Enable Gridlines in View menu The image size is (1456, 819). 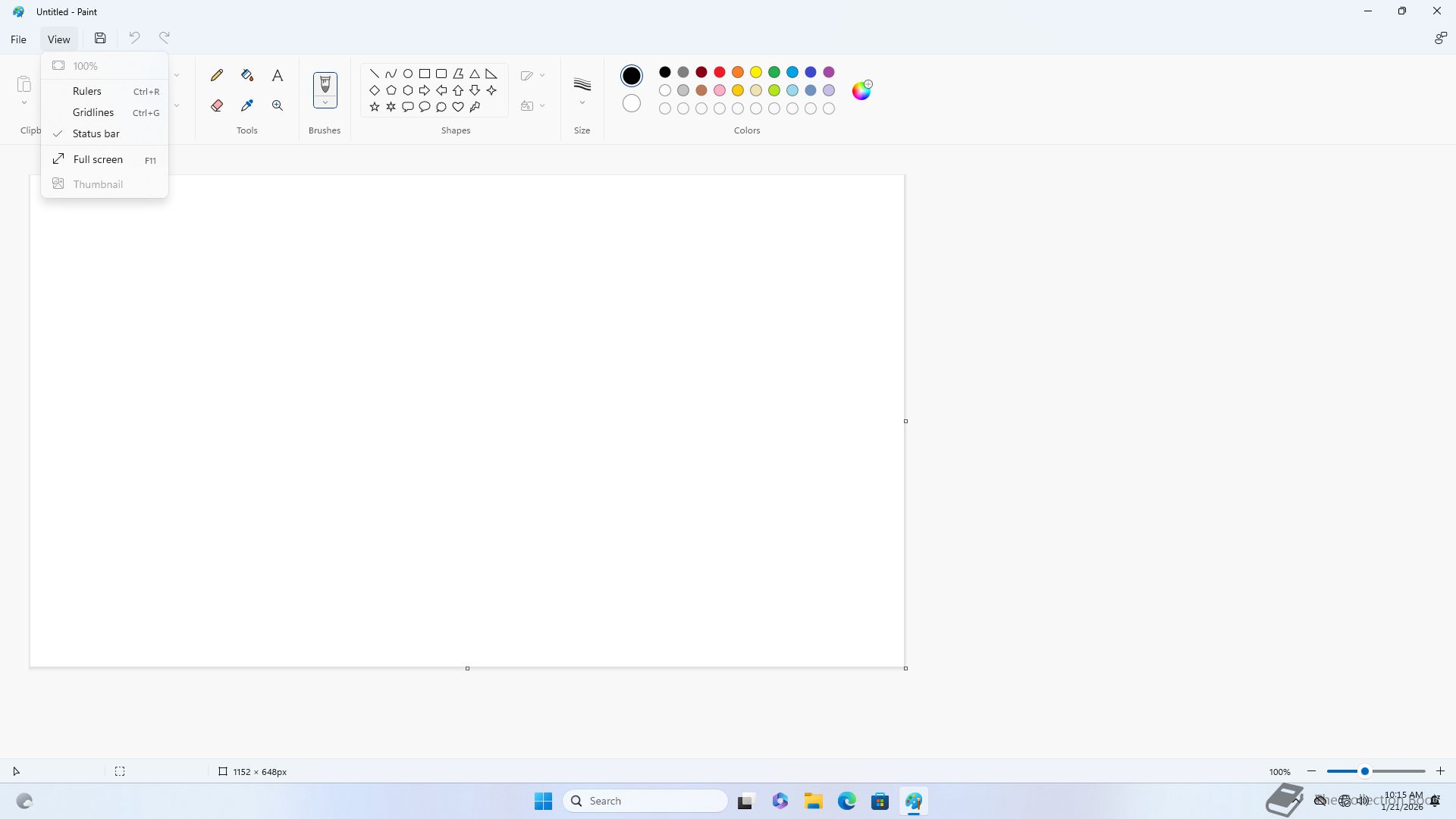click(x=93, y=112)
